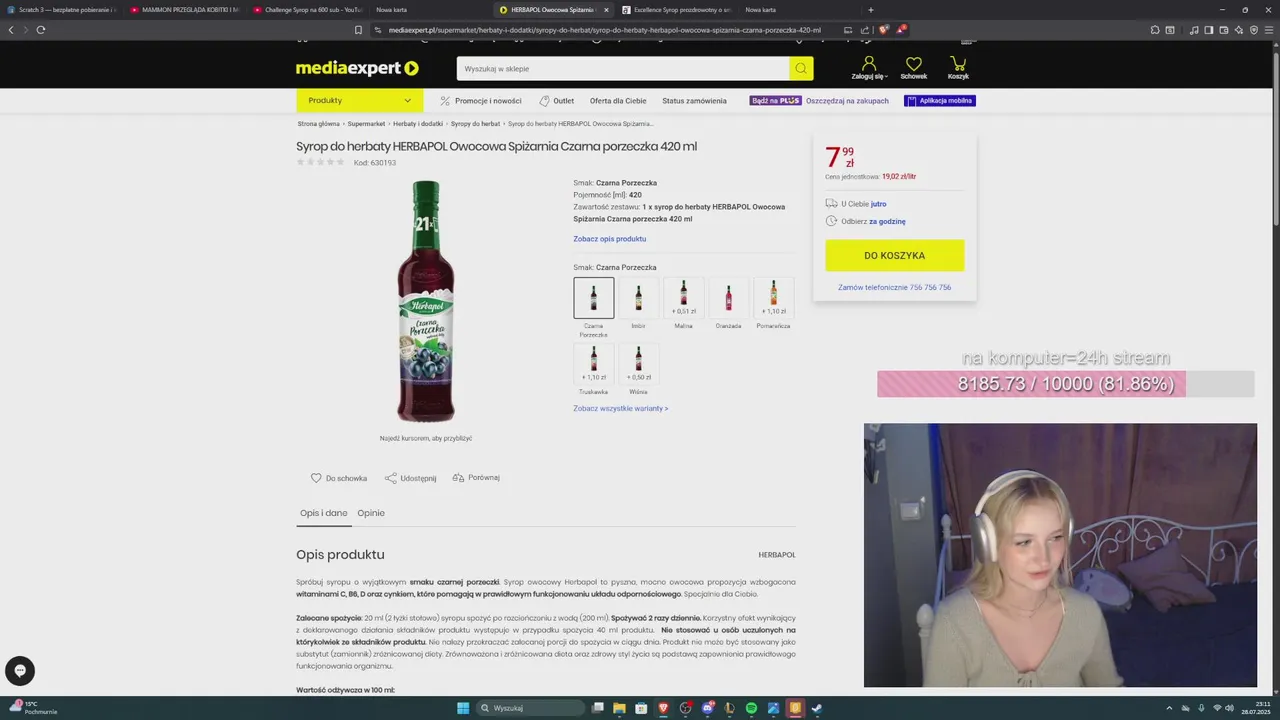Click the DO KOSZYKA button
The width and height of the screenshot is (1280, 720).
pos(895,255)
